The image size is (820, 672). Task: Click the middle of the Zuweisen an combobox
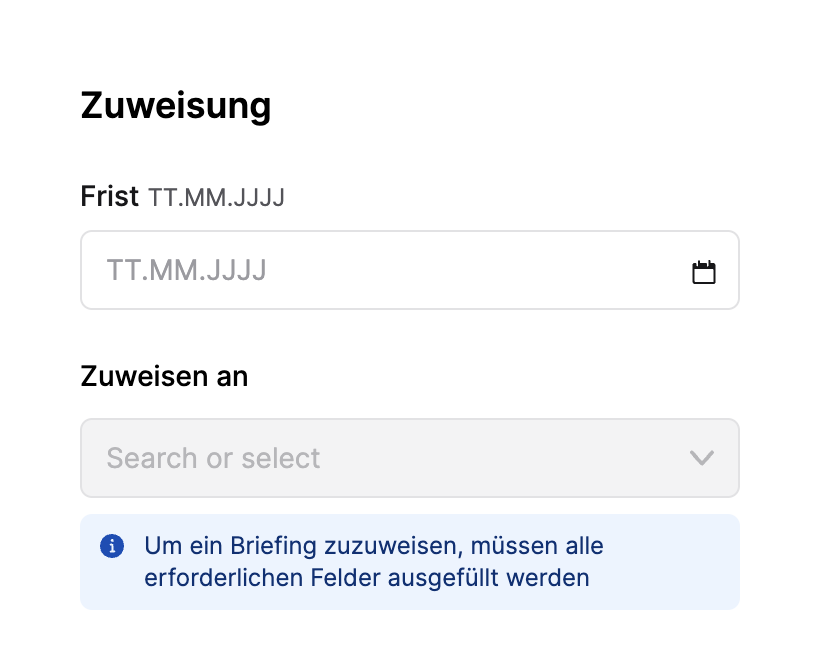(409, 458)
